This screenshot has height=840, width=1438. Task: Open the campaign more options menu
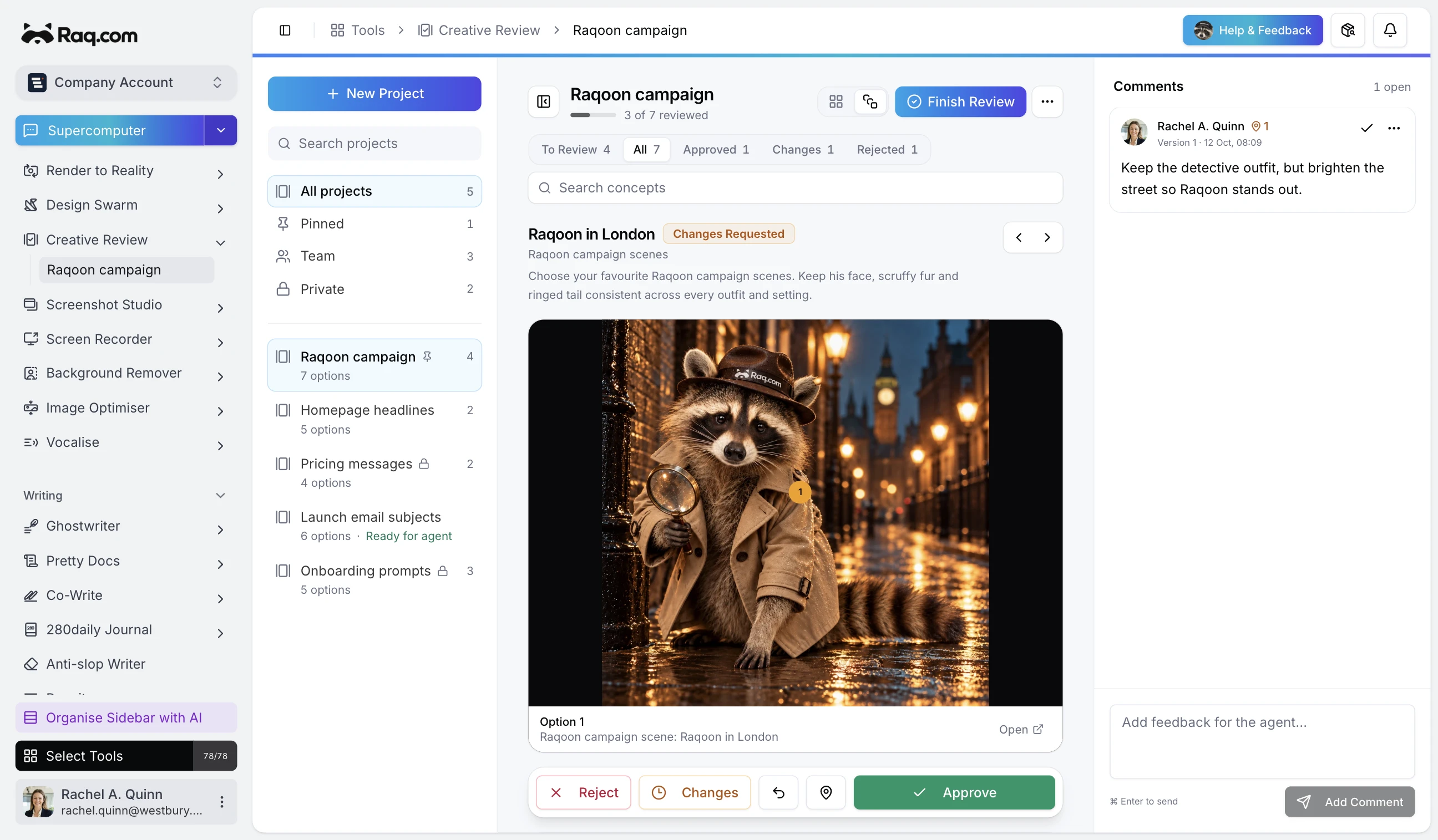coord(1047,101)
